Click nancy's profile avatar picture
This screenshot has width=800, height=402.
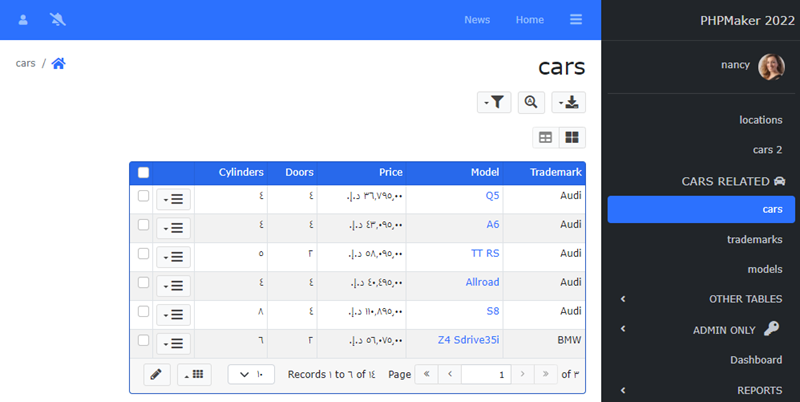coord(771,67)
